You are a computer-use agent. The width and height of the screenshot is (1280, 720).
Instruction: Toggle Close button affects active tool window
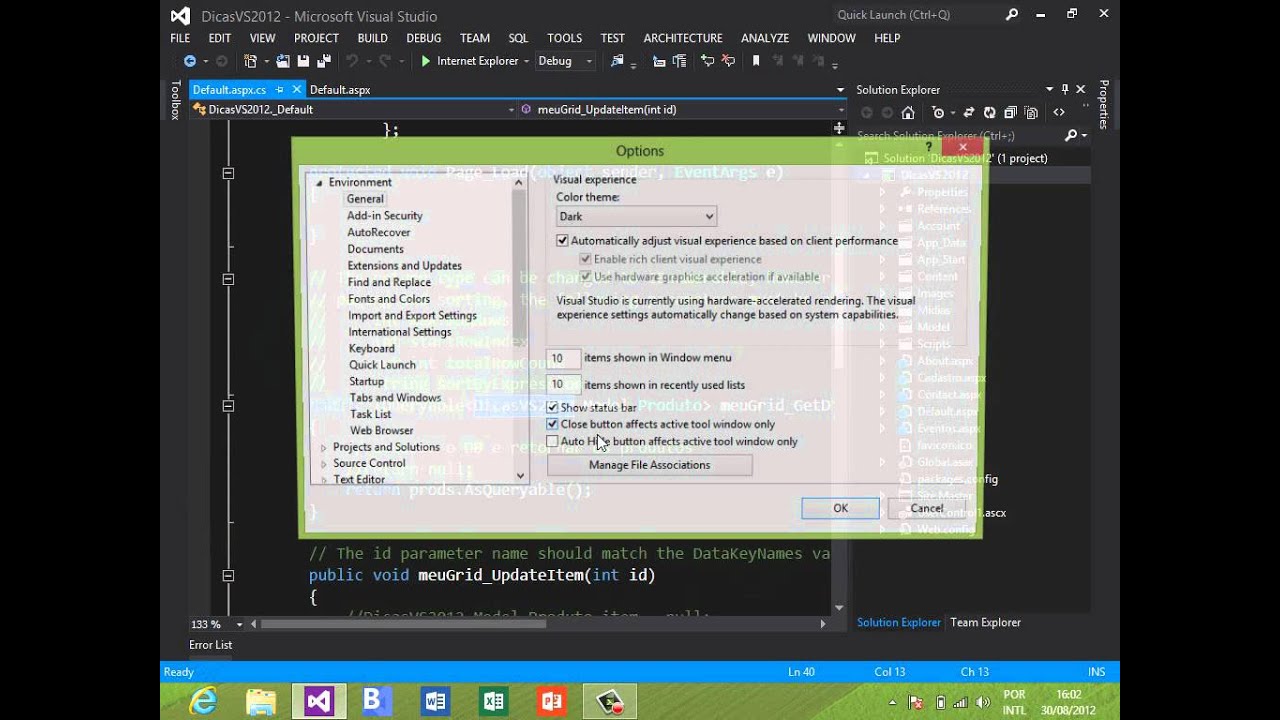(552, 424)
